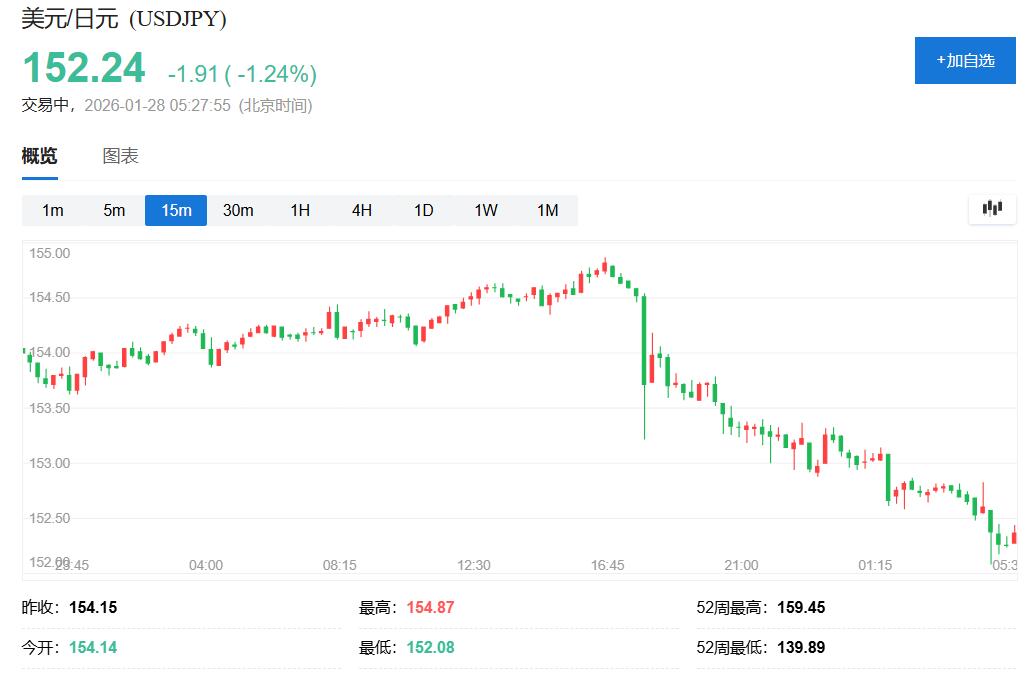Click the 52周最低 value 139.89

tap(801, 647)
